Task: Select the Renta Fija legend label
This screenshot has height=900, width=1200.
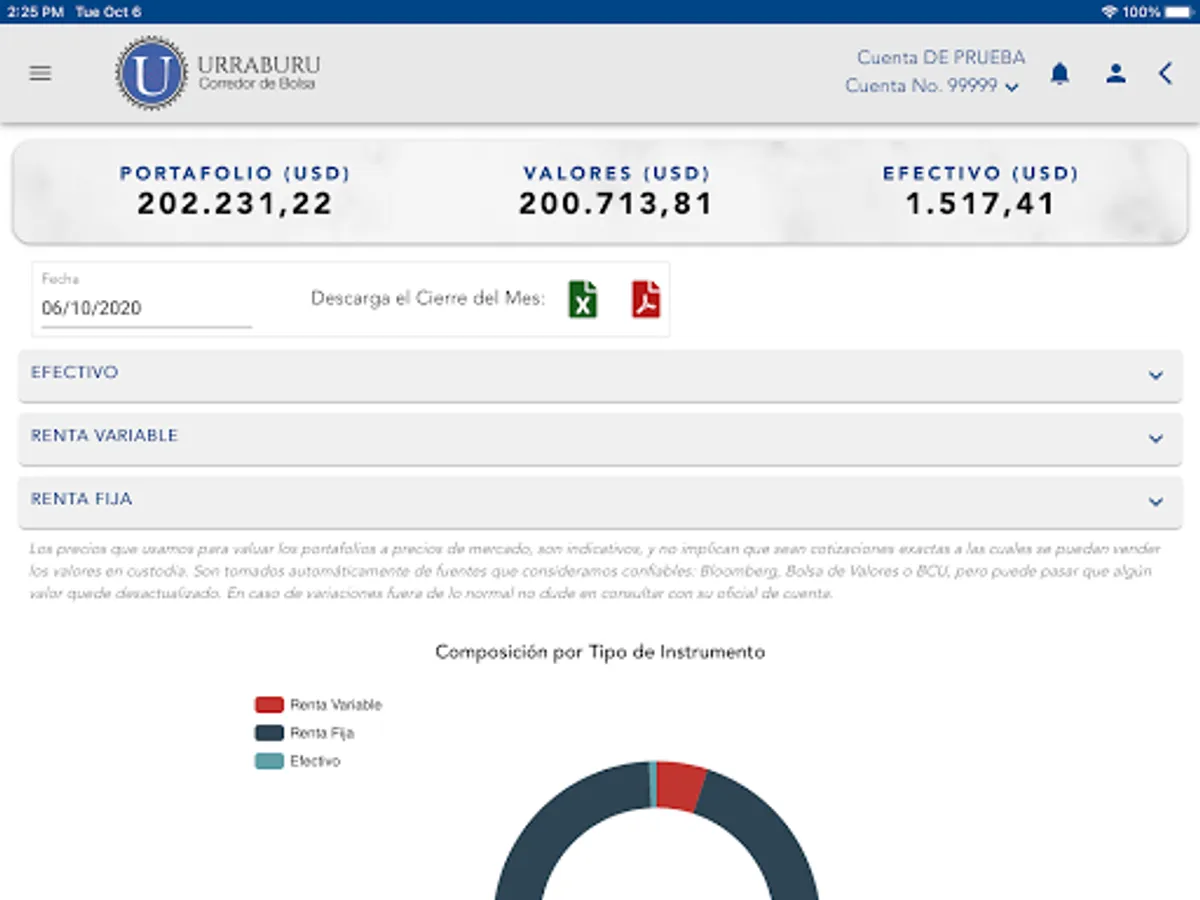Action: (x=322, y=733)
